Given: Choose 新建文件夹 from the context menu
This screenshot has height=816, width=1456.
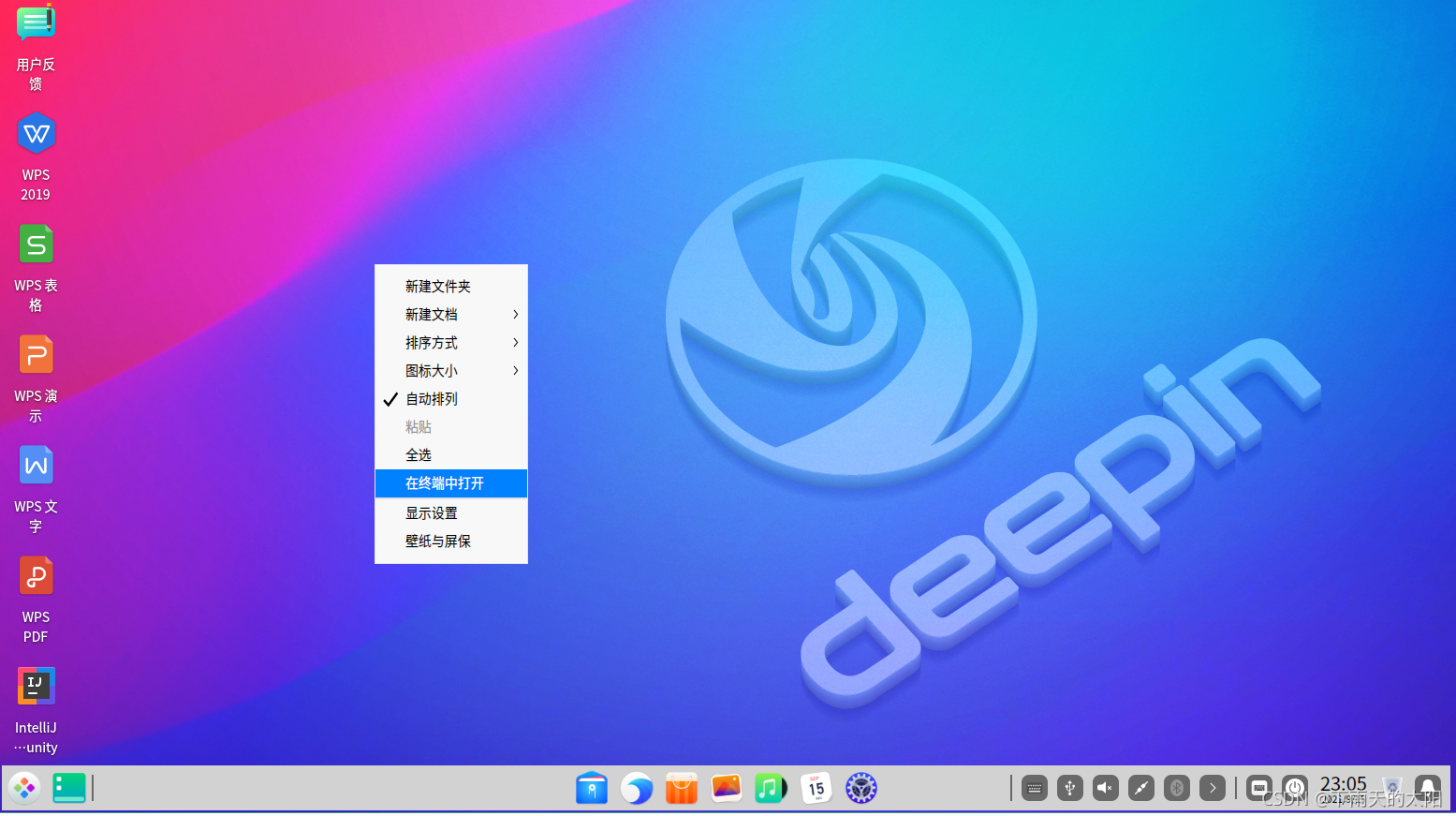Looking at the screenshot, I should [451, 287].
